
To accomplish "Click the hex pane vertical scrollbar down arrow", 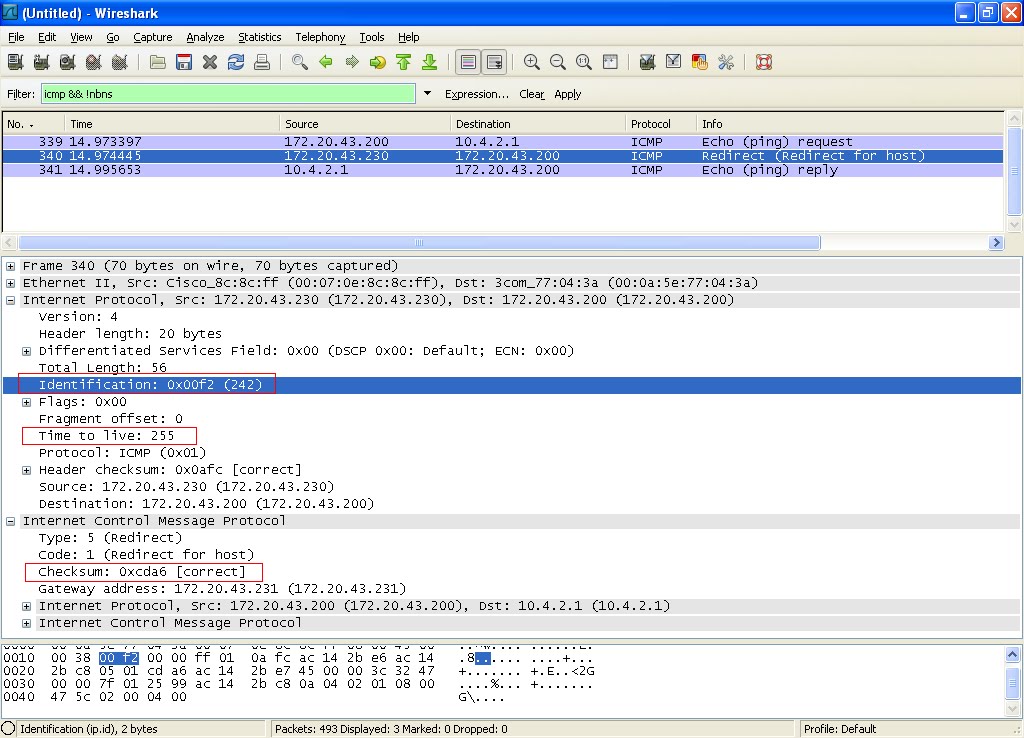I will click(x=1012, y=709).
